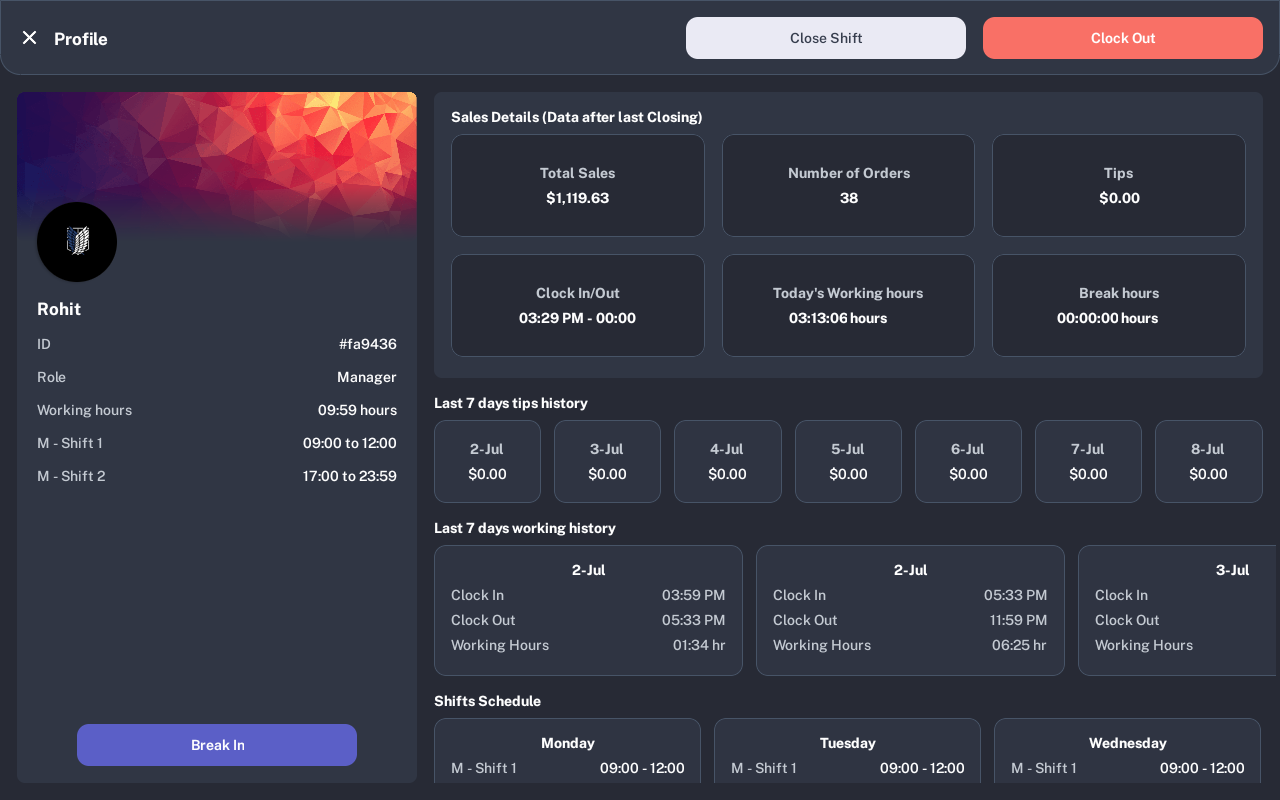Screen dimensions: 1280x800
Task: Click the '$1,119.63' total sales value
Action: [578, 198]
